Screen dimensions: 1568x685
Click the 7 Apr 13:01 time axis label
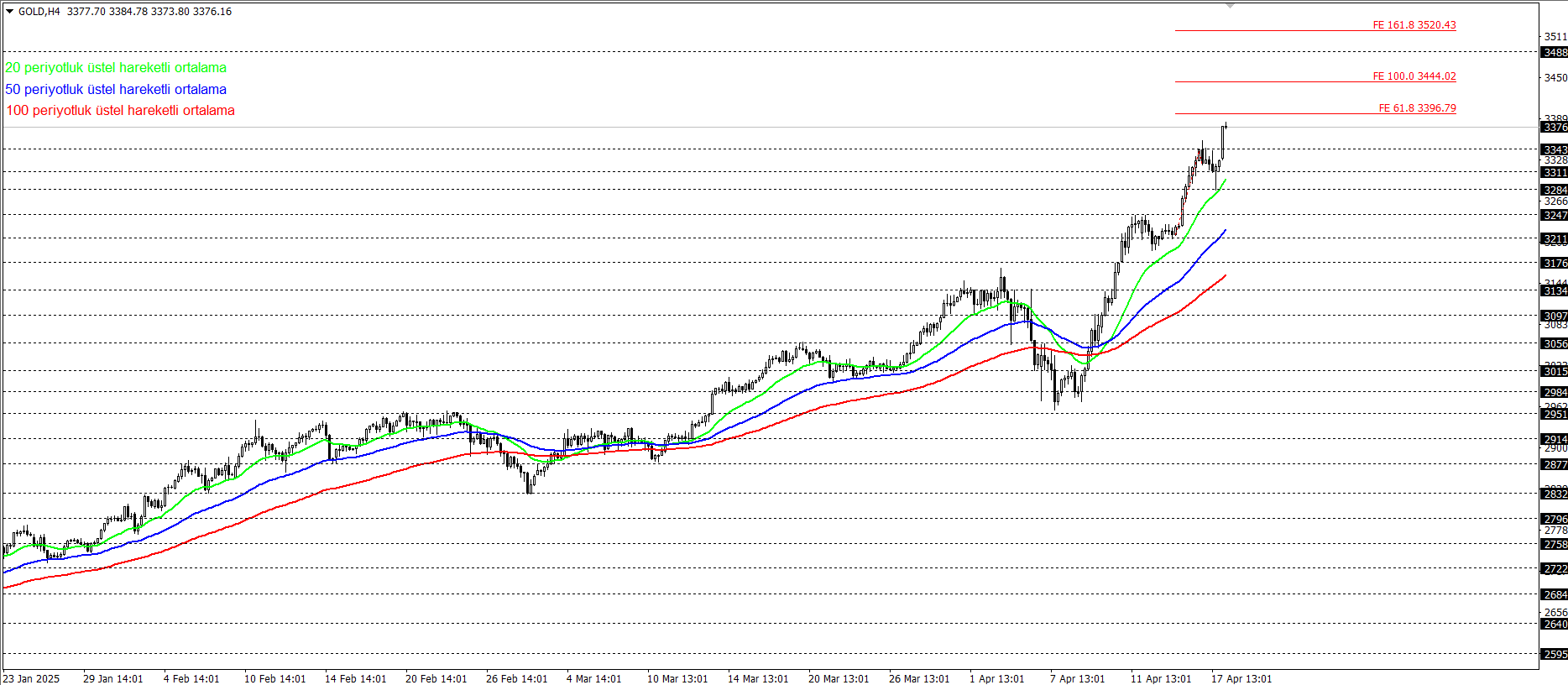pos(1078,679)
